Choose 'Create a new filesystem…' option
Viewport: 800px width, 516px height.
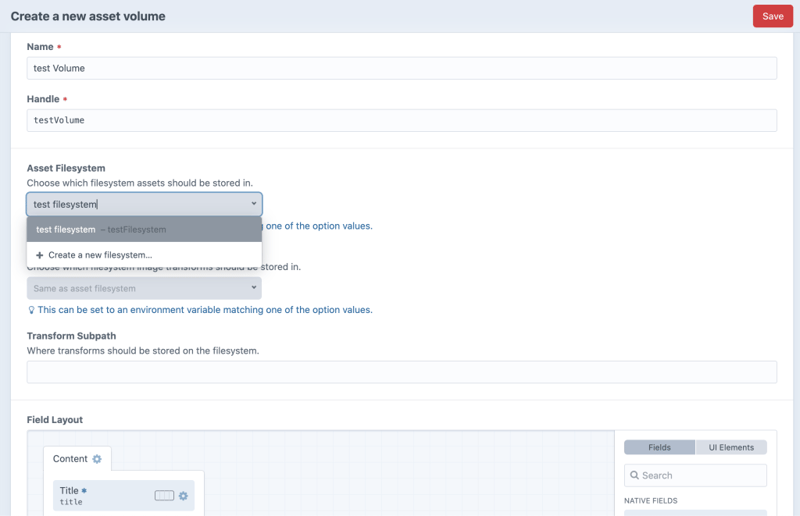100,255
